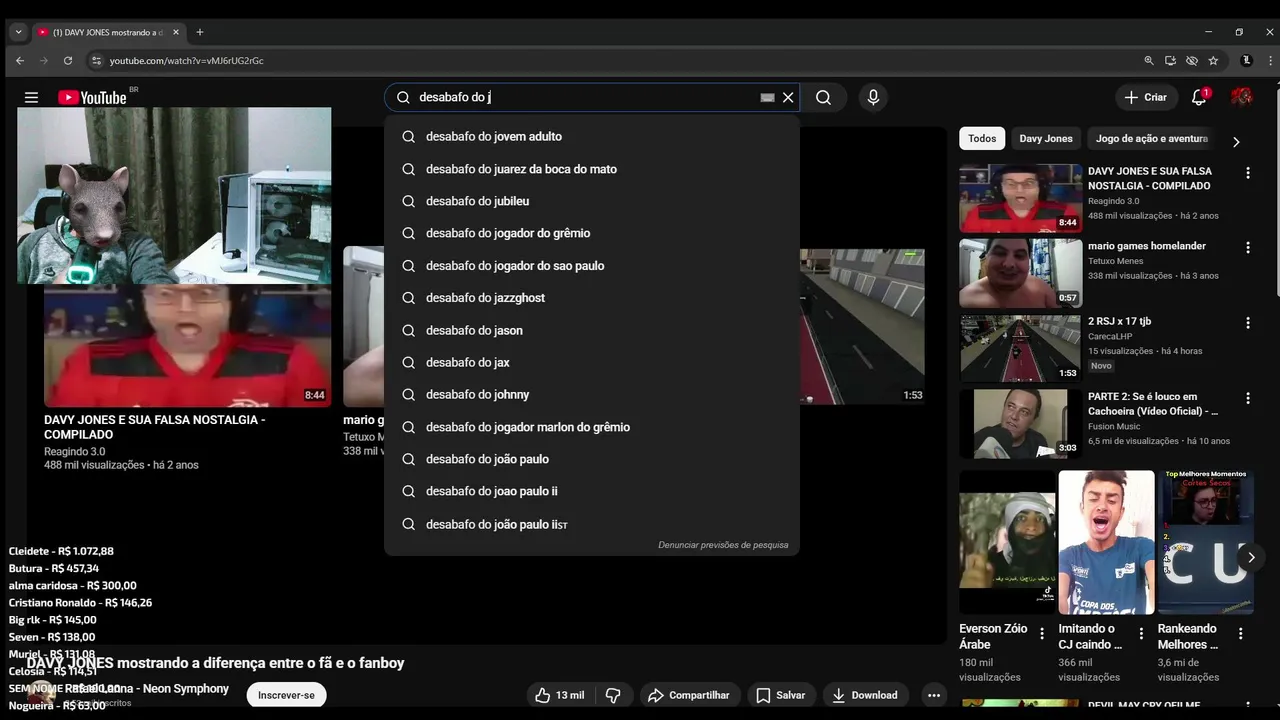
Task: Open the account avatar menu
Action: pos(1242,97)
